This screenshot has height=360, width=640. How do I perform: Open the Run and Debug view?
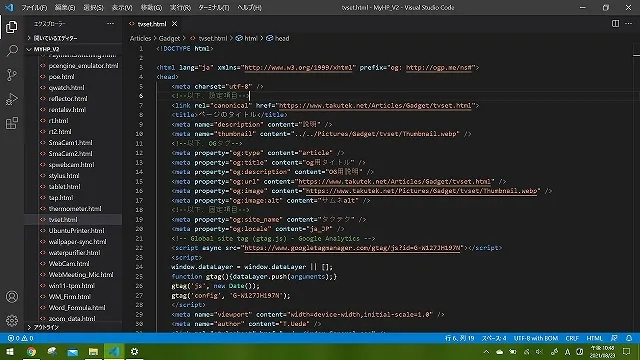click(x=12, y=99)
